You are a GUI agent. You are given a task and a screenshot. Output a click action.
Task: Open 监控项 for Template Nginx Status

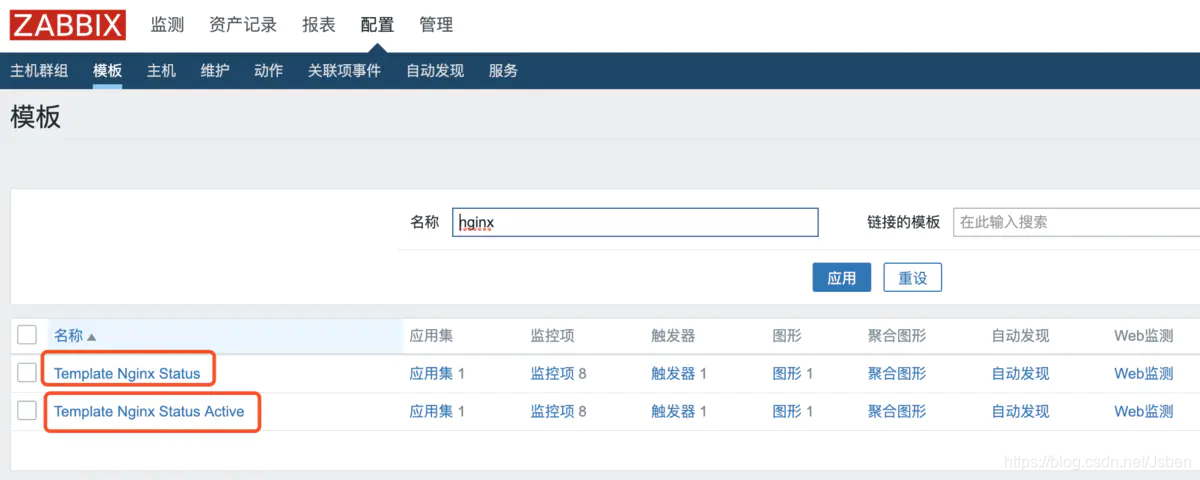click(x=552, y=374)
